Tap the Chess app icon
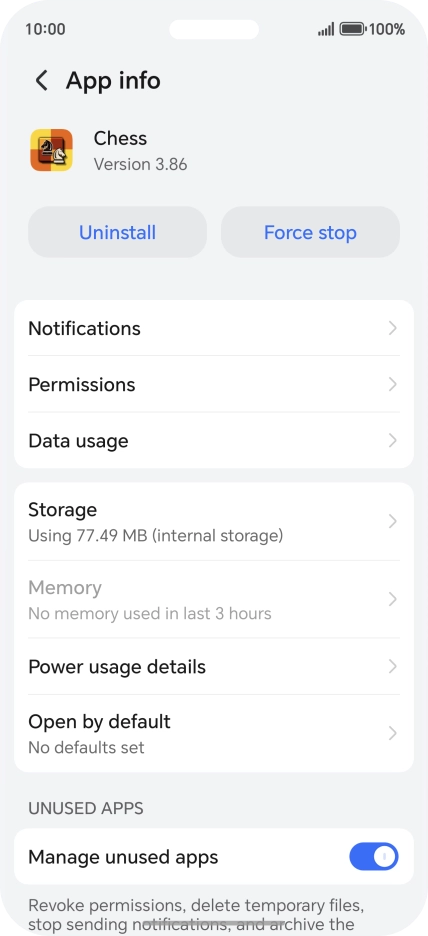The image size is (428, 936). (51, 150)
